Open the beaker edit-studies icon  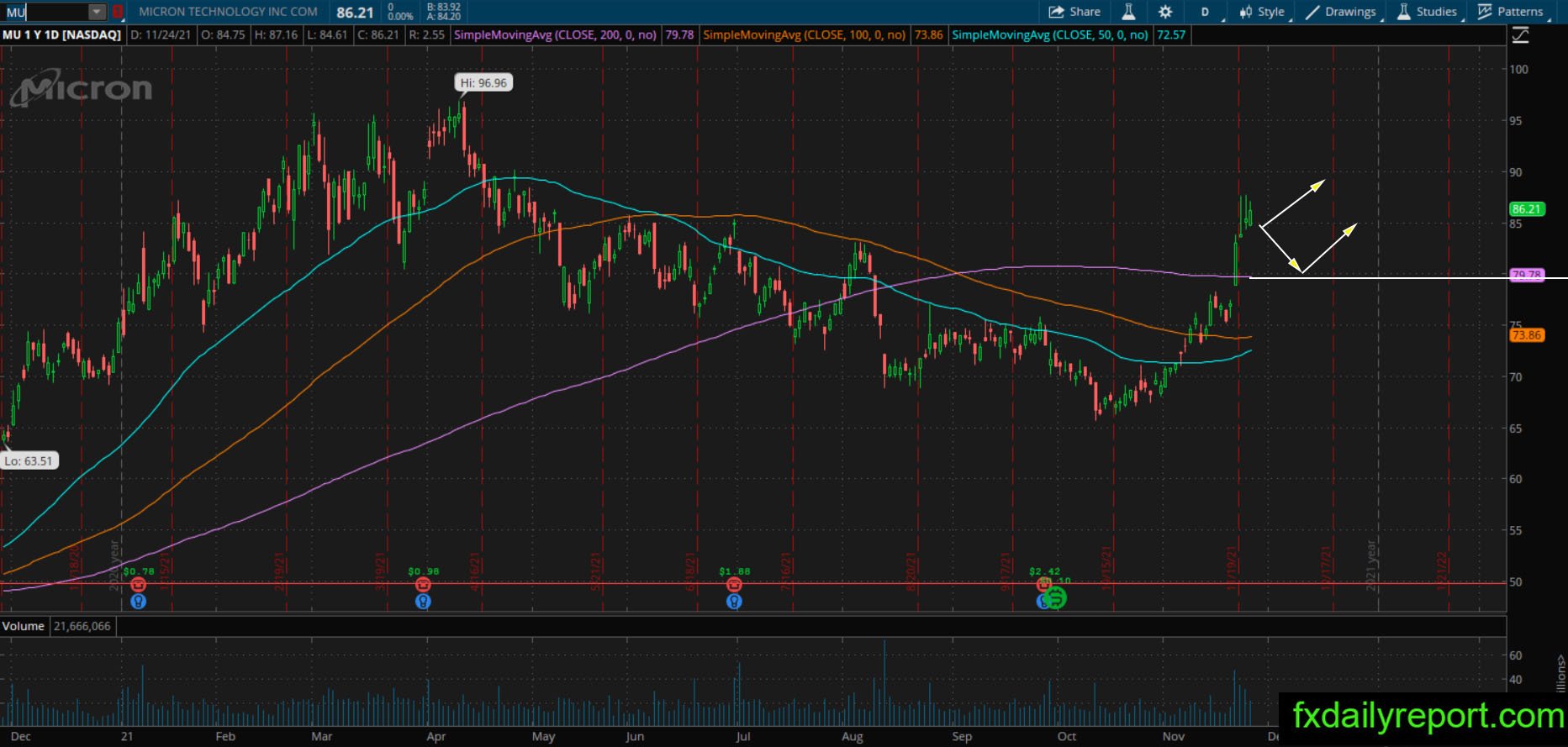1128,12
